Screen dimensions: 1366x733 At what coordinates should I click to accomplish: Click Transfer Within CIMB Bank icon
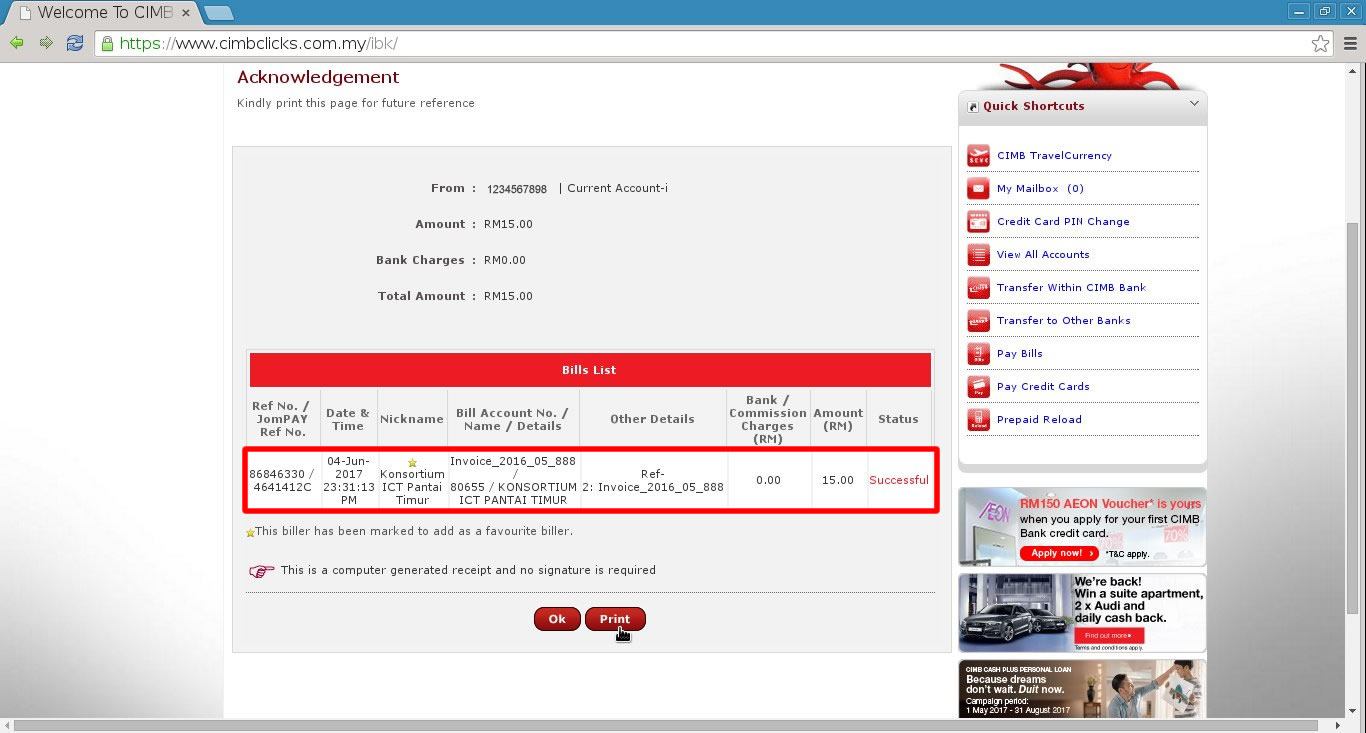(978, 288)
